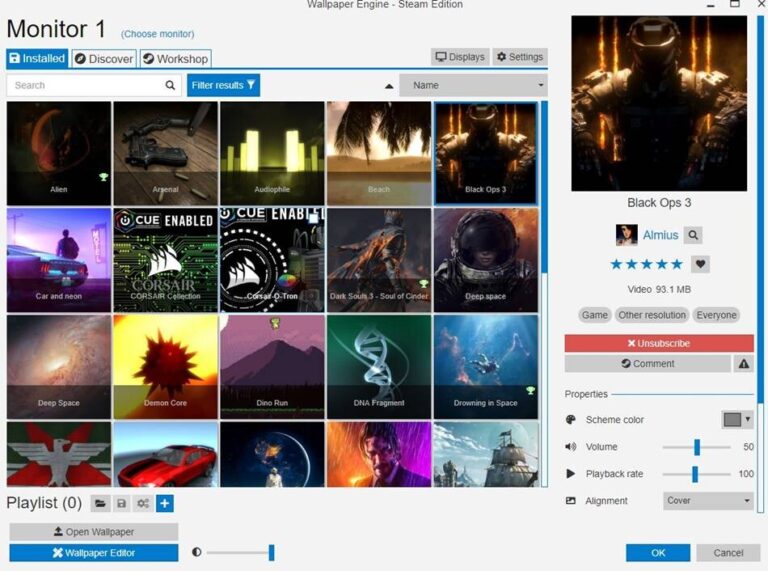Image resolution: width=768 pixels, height=571 pixels.
Task: Click the search icon next to Almius
Action: tap(692, 235)
